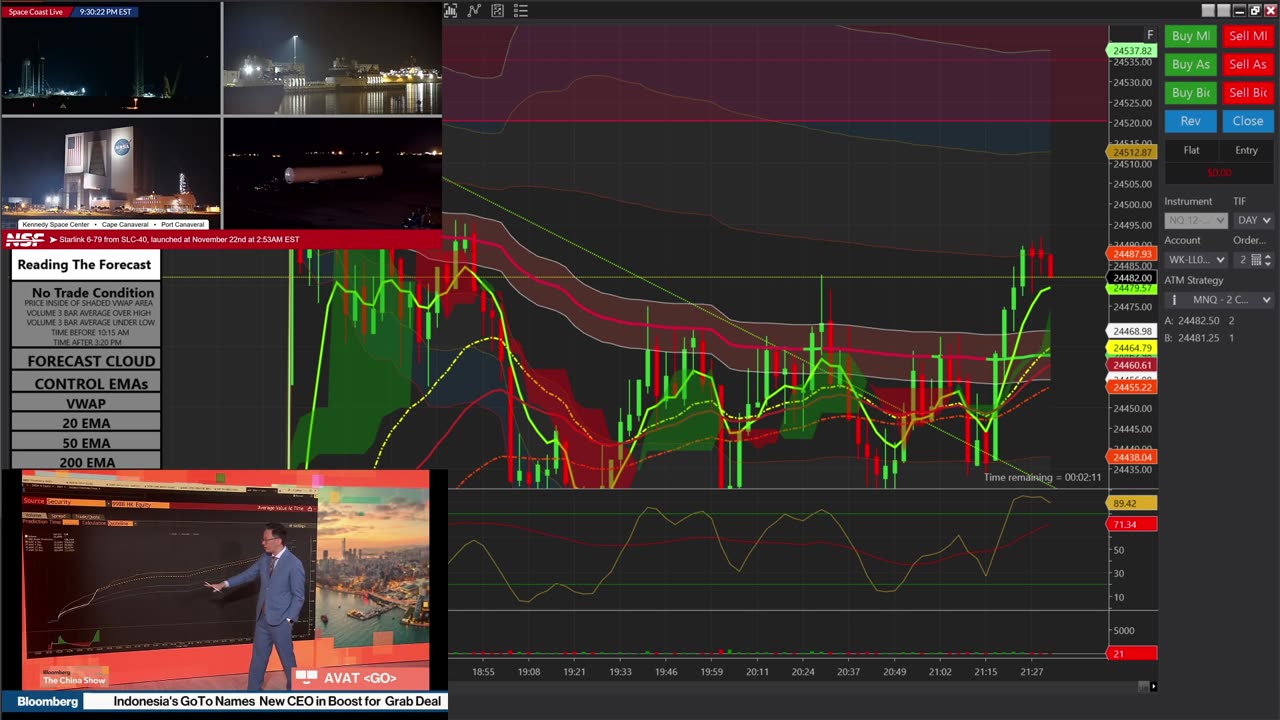Open the TIF DAY dropdown

pyautogui.click(x=1253, y=220)
